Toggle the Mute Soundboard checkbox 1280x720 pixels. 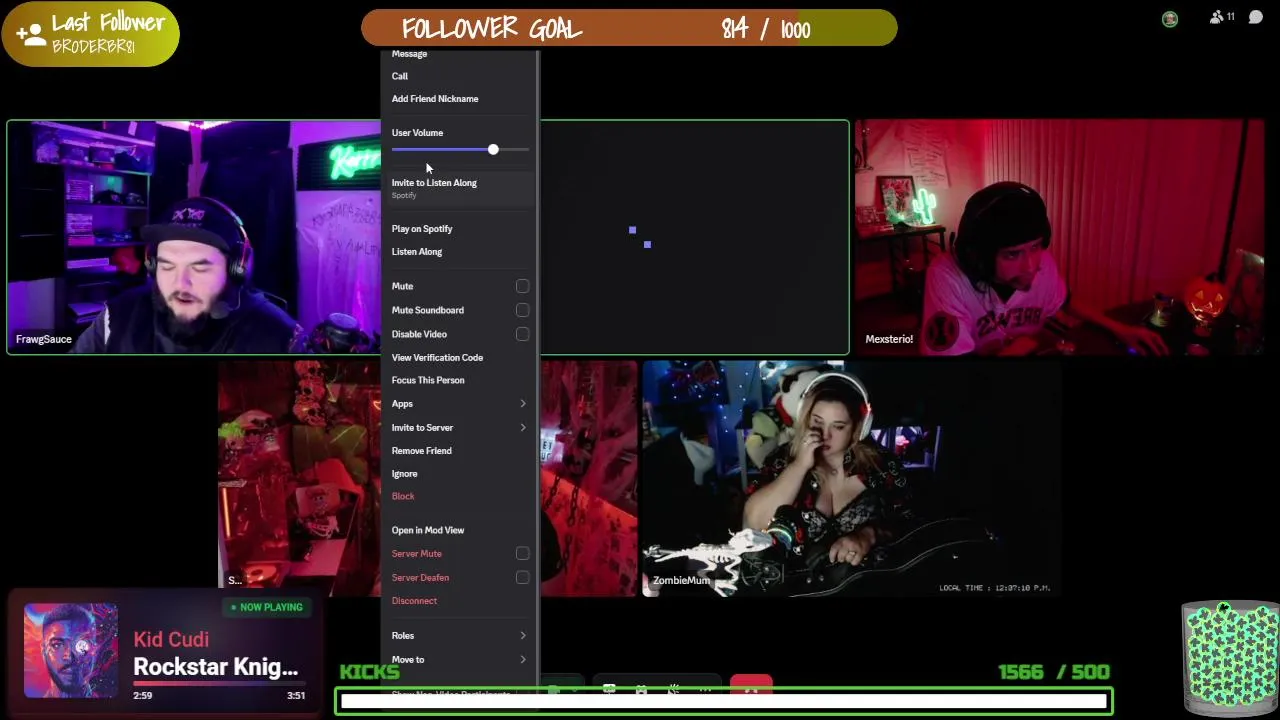(522, 310)
